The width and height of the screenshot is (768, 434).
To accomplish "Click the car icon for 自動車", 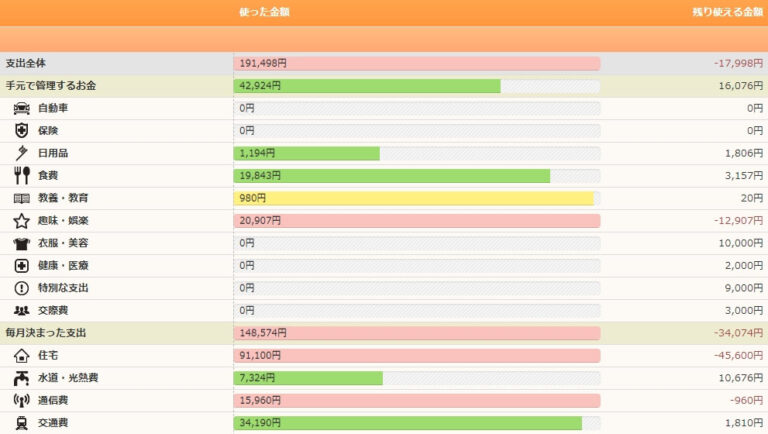I will [22, 108].
